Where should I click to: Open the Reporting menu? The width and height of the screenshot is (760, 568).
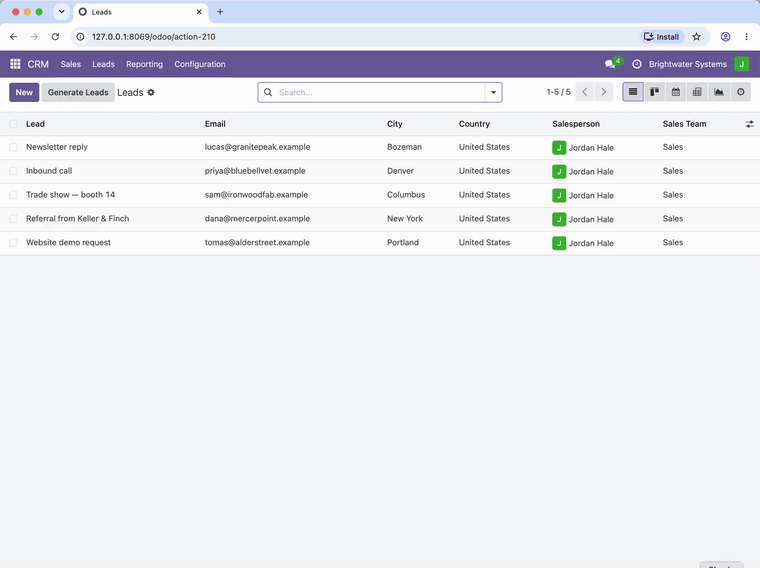pyautogui.click(x=144, y=64)
